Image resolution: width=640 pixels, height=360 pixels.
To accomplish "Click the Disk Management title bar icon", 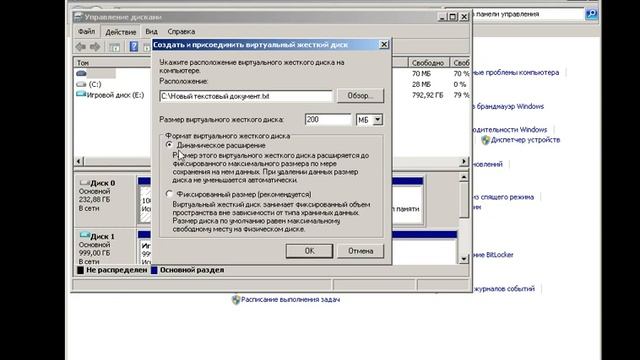I will [78, 17].
